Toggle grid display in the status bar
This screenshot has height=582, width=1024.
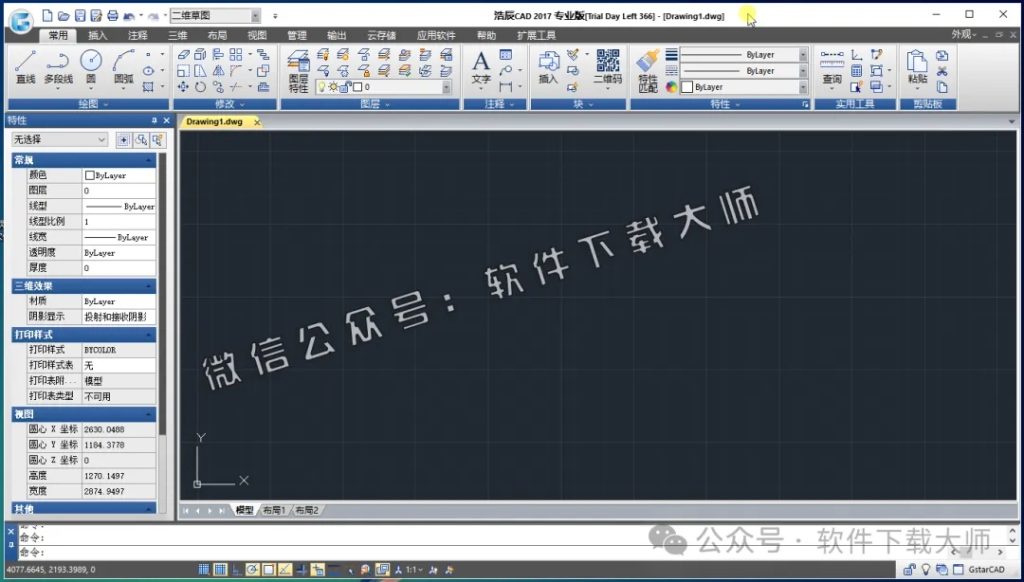coord(219,569)
